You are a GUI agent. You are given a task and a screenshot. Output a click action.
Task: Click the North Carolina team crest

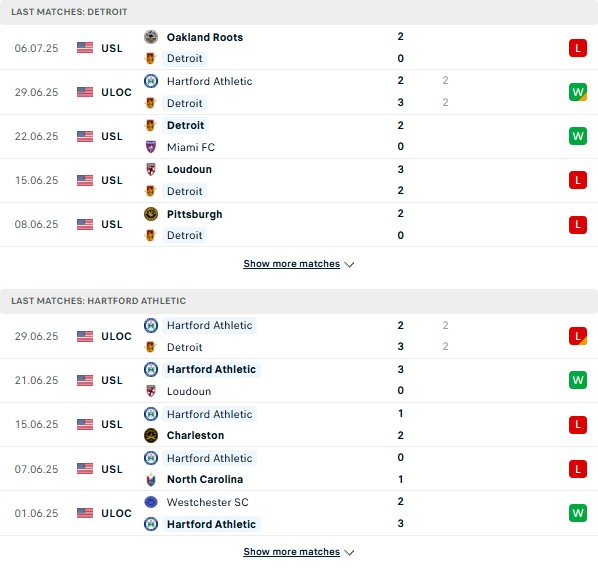point(151,480)
